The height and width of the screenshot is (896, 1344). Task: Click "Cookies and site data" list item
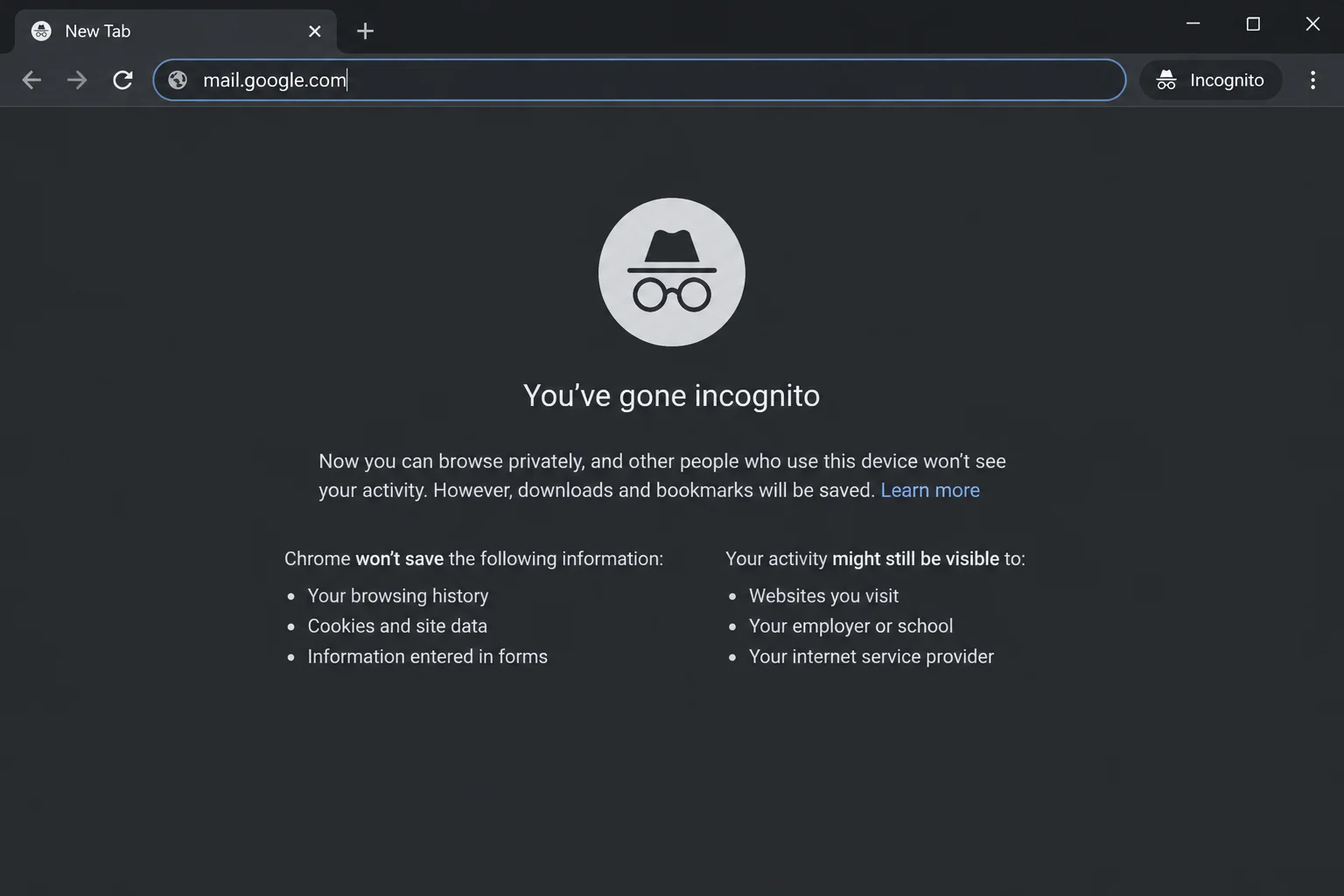[397, 626]
